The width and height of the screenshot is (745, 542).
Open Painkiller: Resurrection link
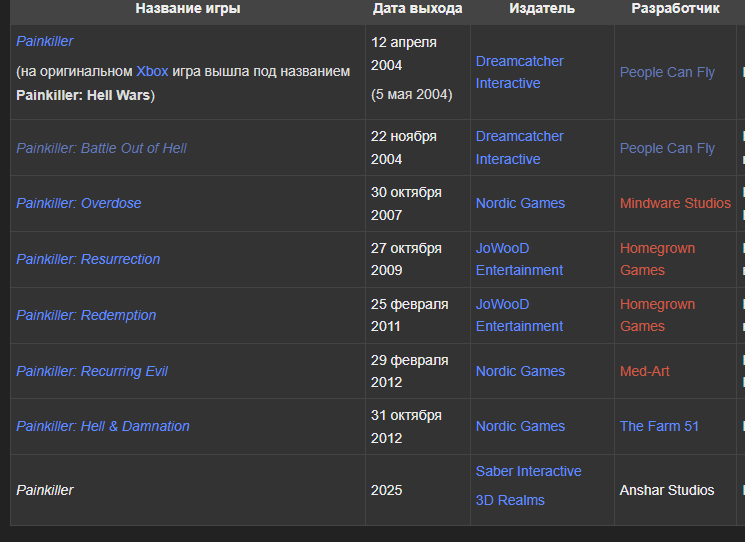click(88, 259)
